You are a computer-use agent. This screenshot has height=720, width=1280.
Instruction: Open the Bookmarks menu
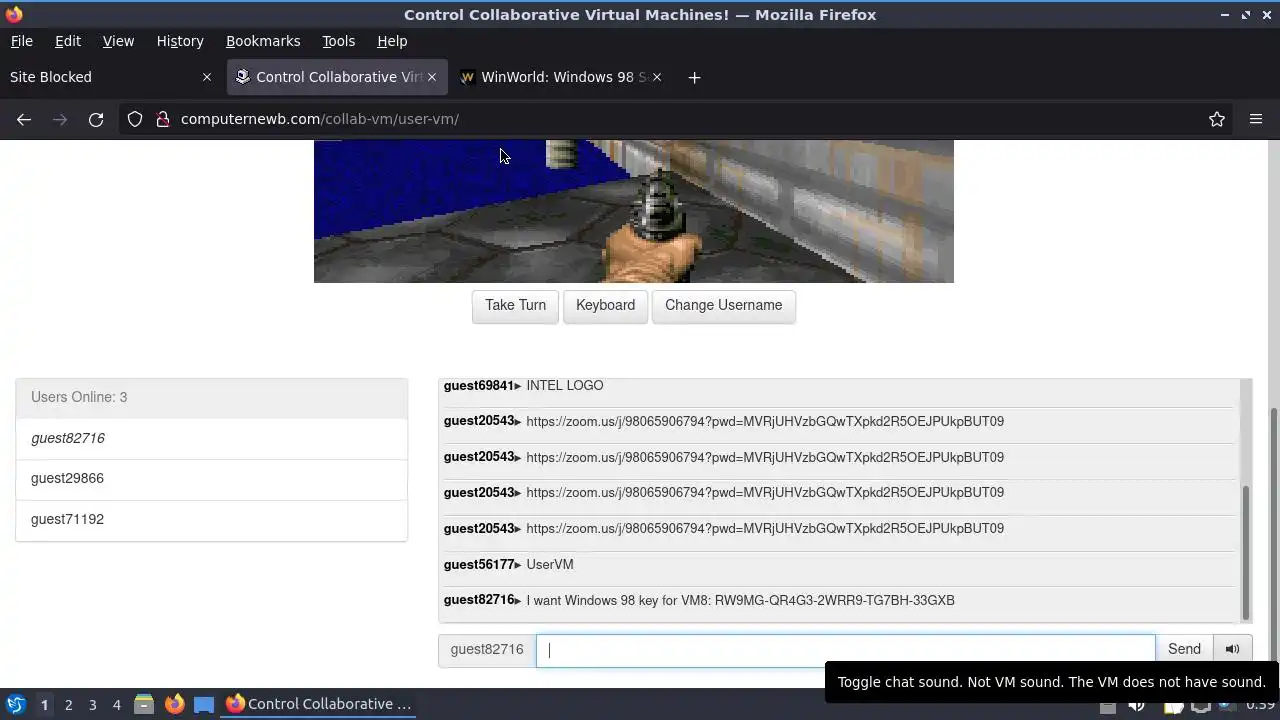point(263,41)
